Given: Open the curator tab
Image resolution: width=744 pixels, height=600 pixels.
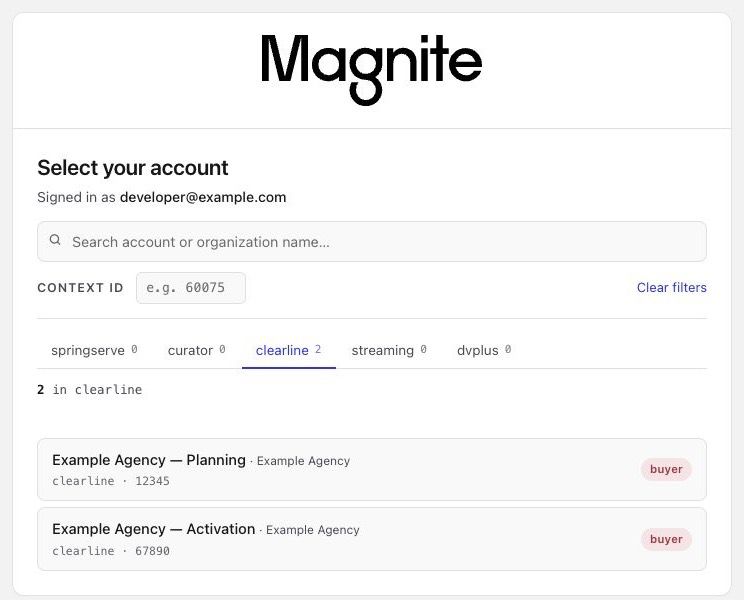Looking at the screenshot, I should 196,351.
